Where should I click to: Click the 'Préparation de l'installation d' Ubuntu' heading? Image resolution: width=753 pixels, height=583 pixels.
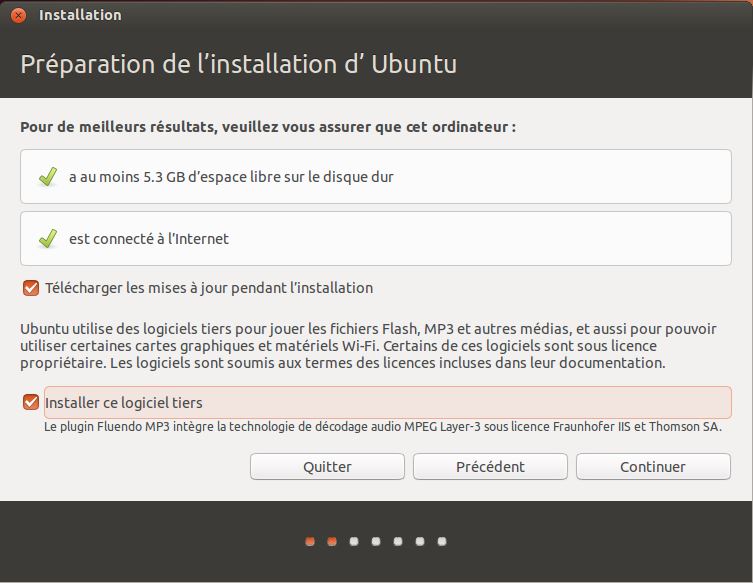pyautogui.click(x=239, y=64)
